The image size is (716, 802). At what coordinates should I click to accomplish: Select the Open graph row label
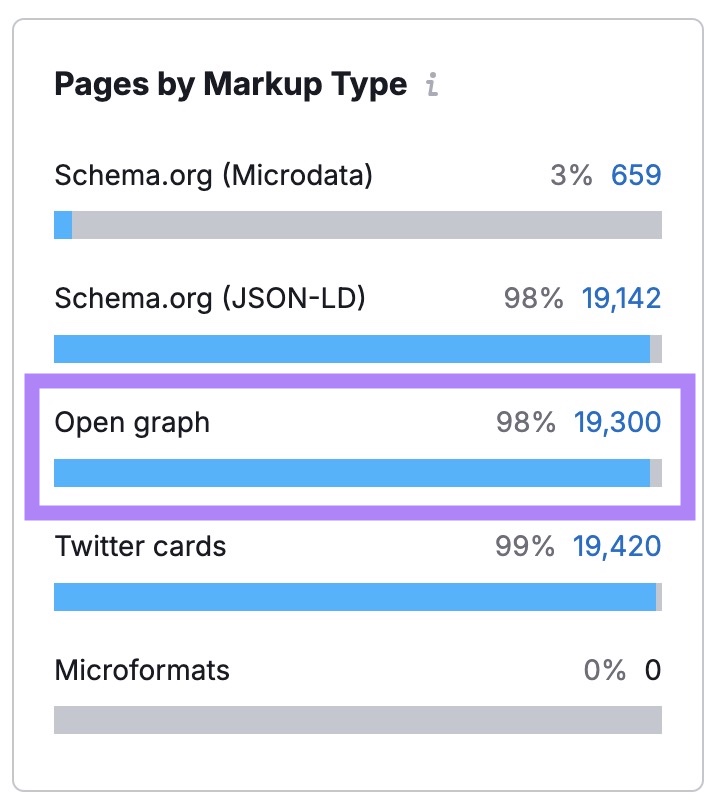(132, 422)
